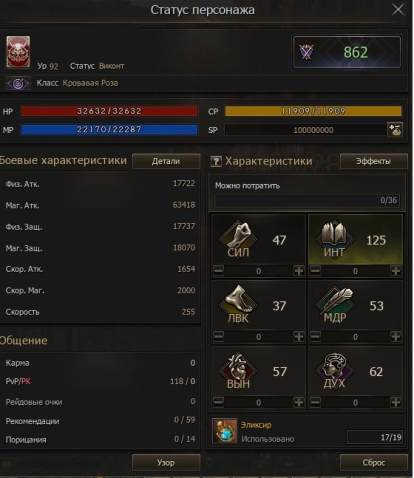This screenshot has height=478, width=414.
Task: Click the question mark help icon
Action: (x=216, y=162)
